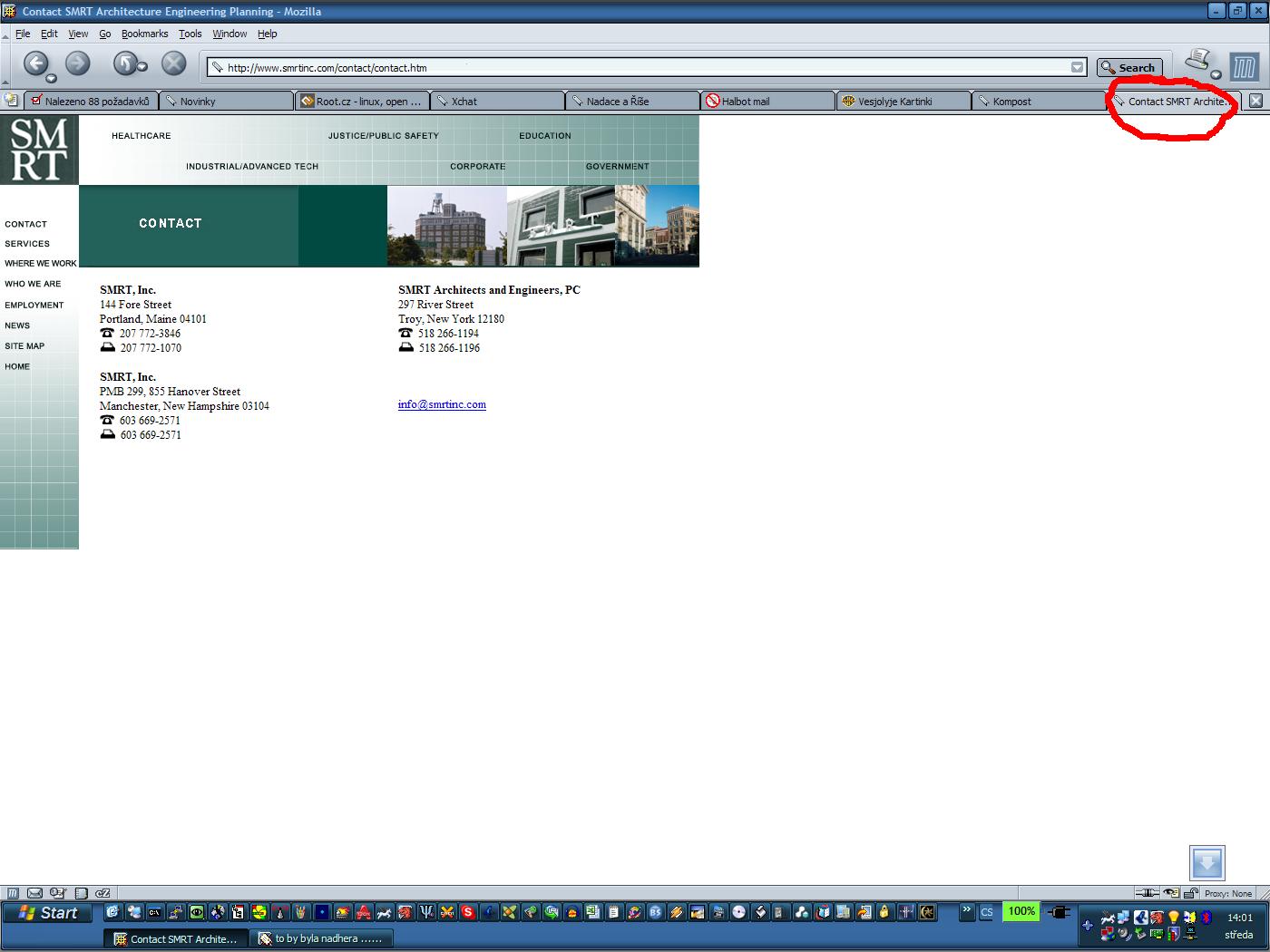Viewport: 1270px width, 952px height.
Task: Switch to the Halbot mail tab
Action: tap(767, 102)
